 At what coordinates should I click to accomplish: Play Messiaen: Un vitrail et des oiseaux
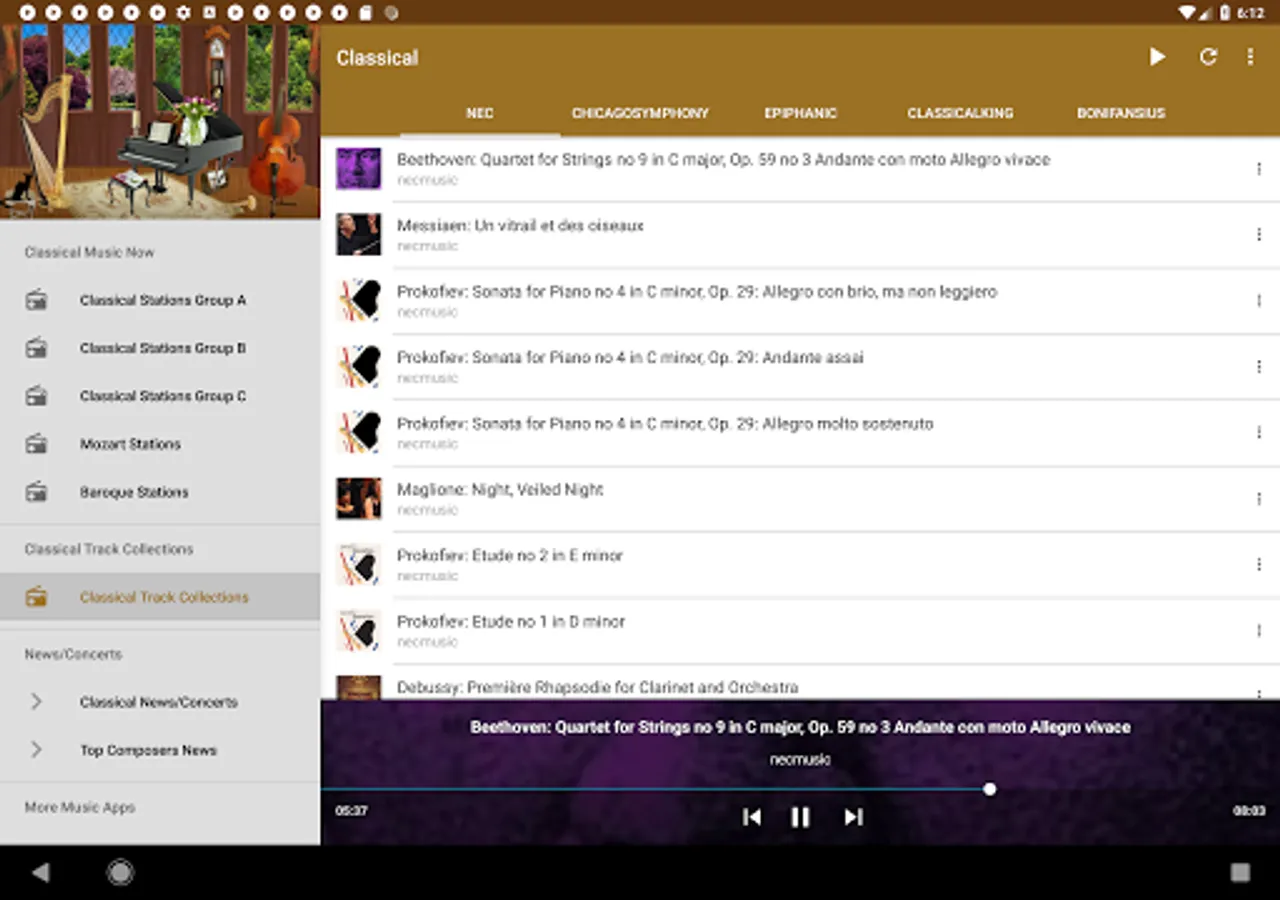800,235
